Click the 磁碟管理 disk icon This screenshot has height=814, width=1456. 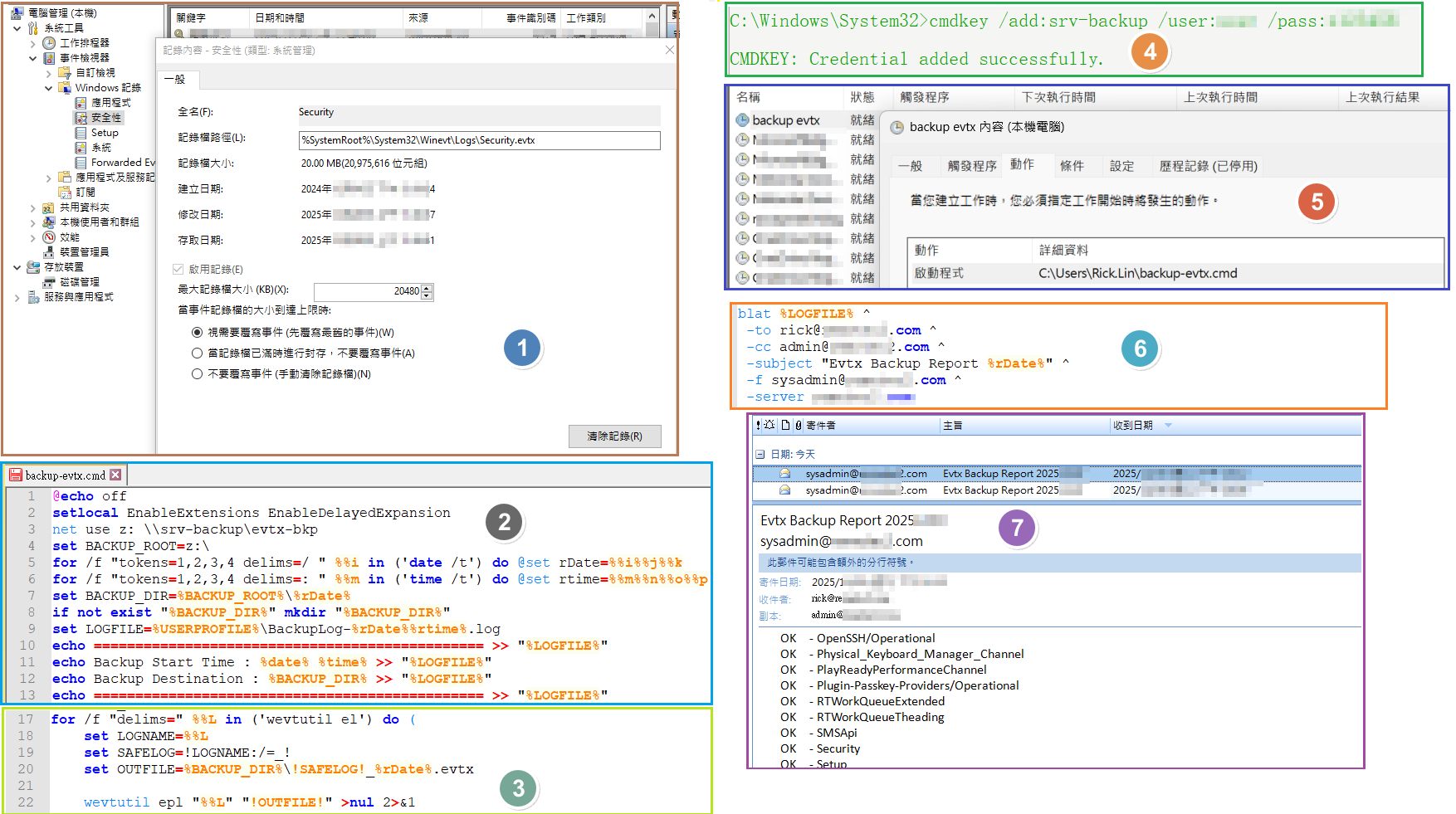pyautogui.click(x=49, y=282)
